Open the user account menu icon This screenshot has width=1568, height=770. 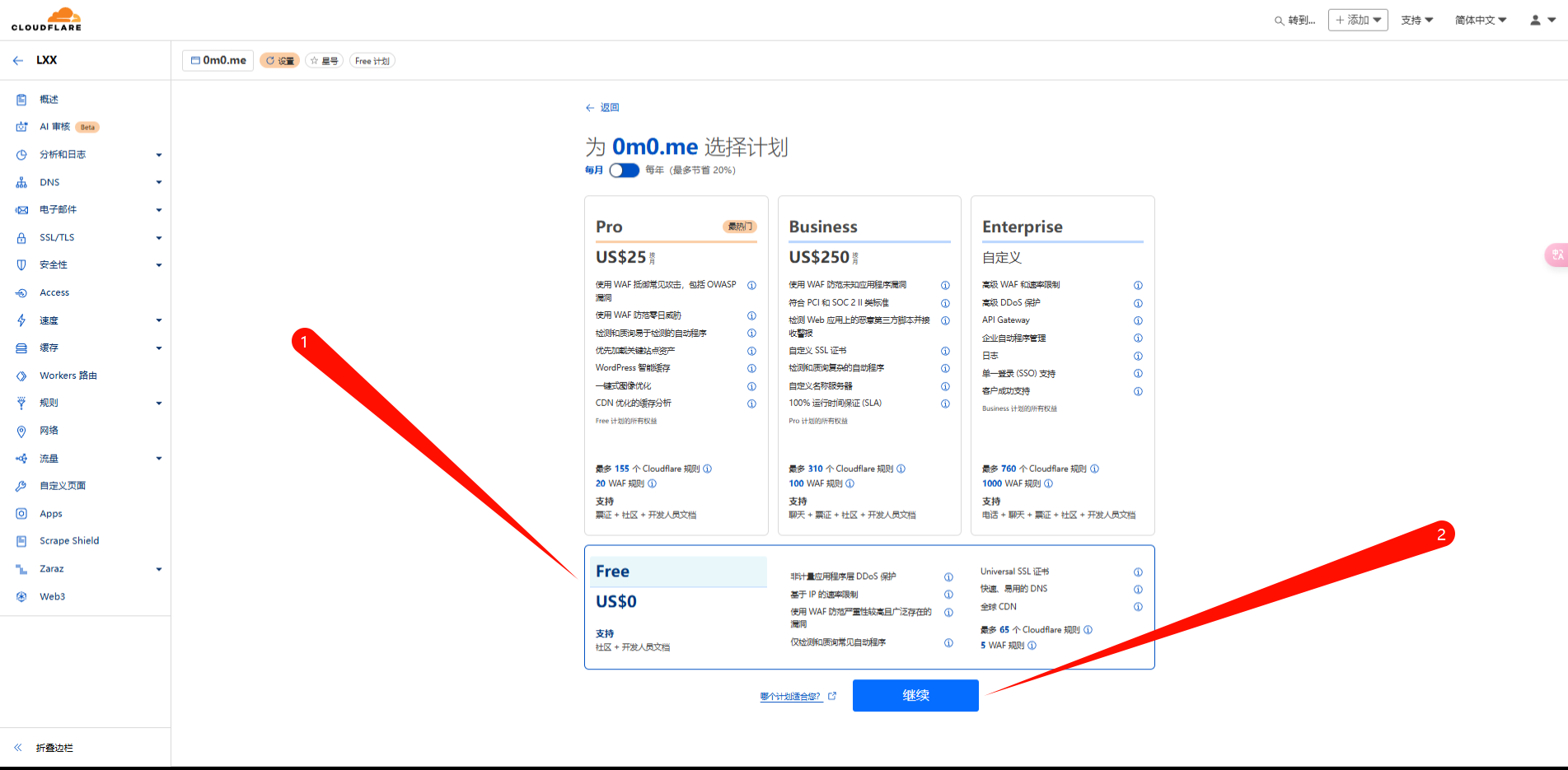tap(1542, 20)
